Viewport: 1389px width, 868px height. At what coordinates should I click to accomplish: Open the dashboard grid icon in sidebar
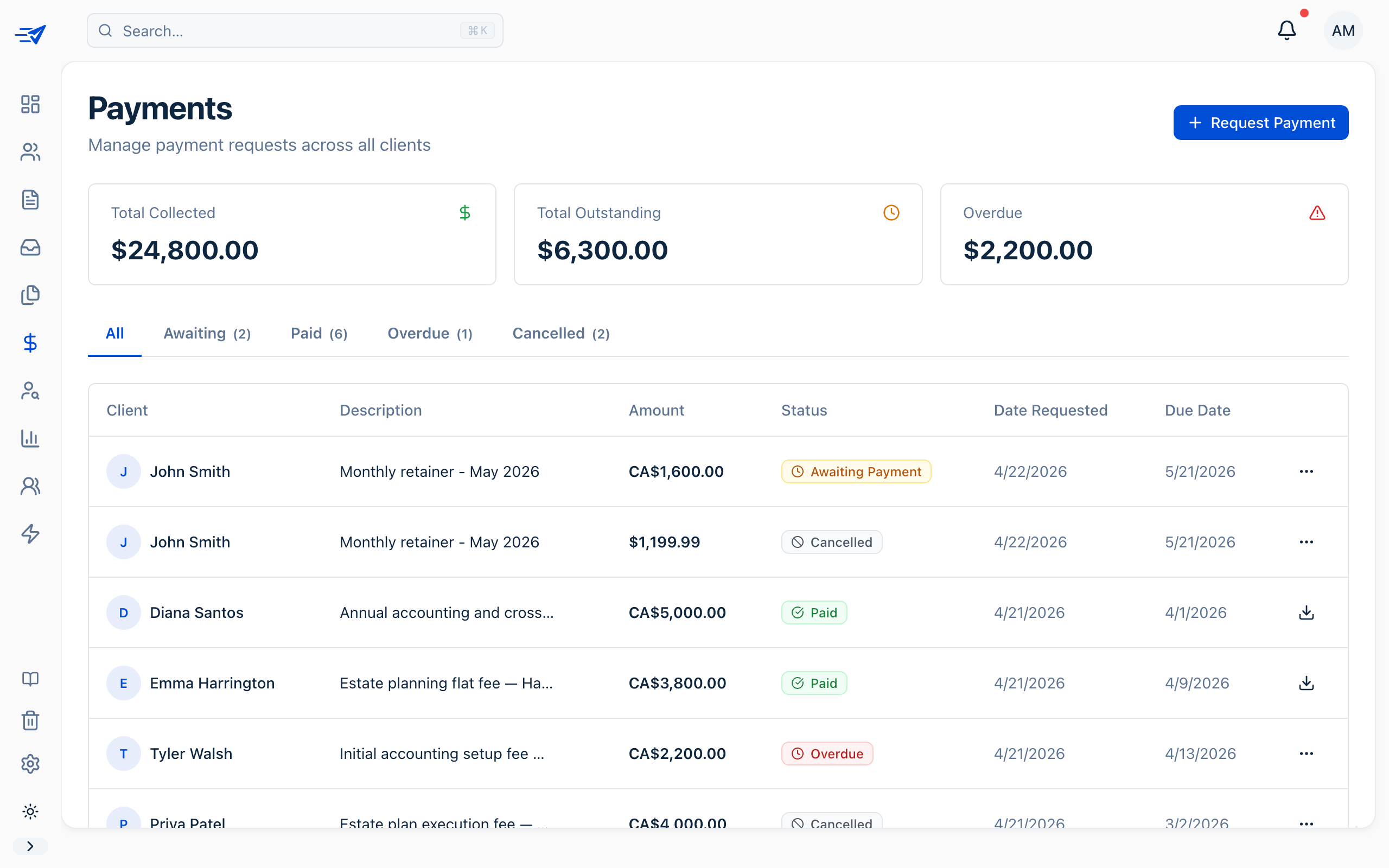tap(30, 105)
